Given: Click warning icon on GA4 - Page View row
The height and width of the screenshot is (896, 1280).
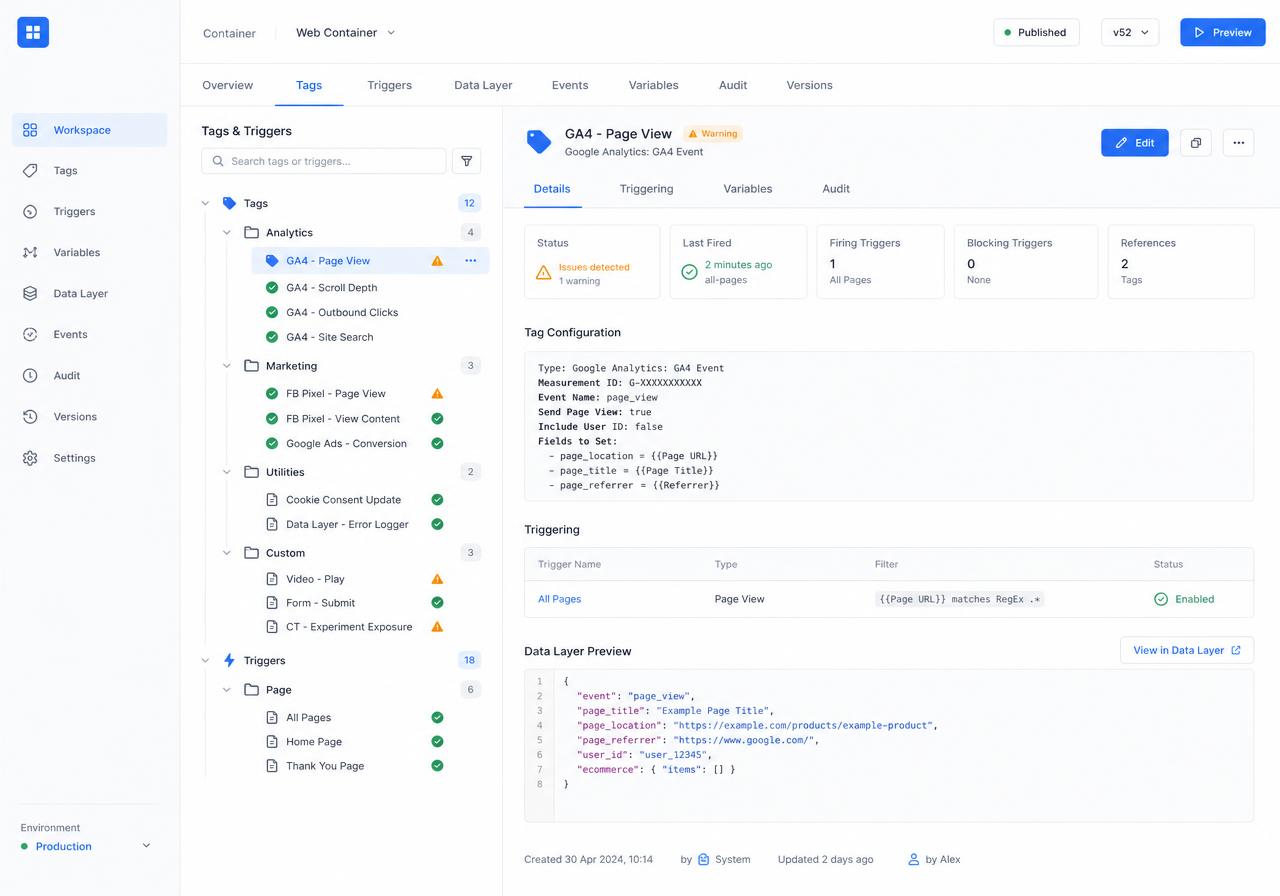Looking at the screenshot, I should (x=437, y=261).
